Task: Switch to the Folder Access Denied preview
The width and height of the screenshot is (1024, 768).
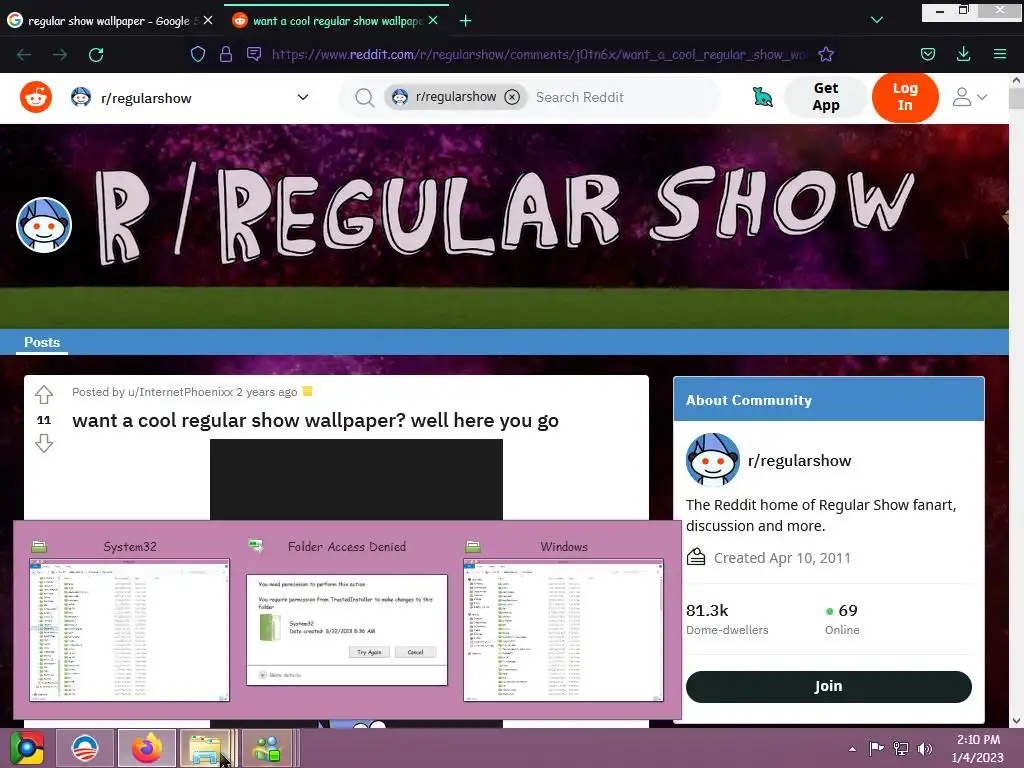Action: pyautogui.click(x=347, y=620)
